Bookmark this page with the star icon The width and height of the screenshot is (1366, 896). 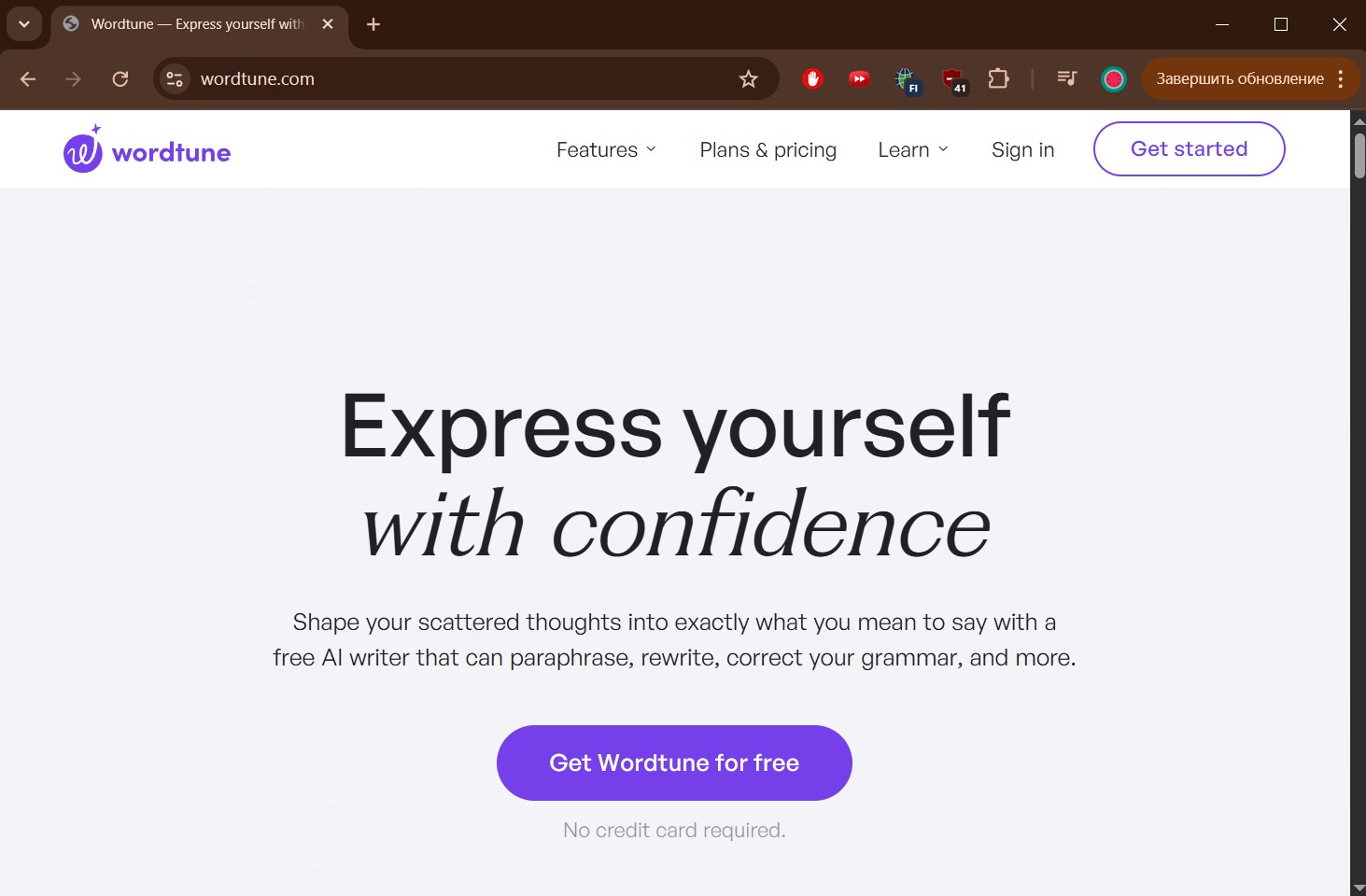[x=748, y=79]
